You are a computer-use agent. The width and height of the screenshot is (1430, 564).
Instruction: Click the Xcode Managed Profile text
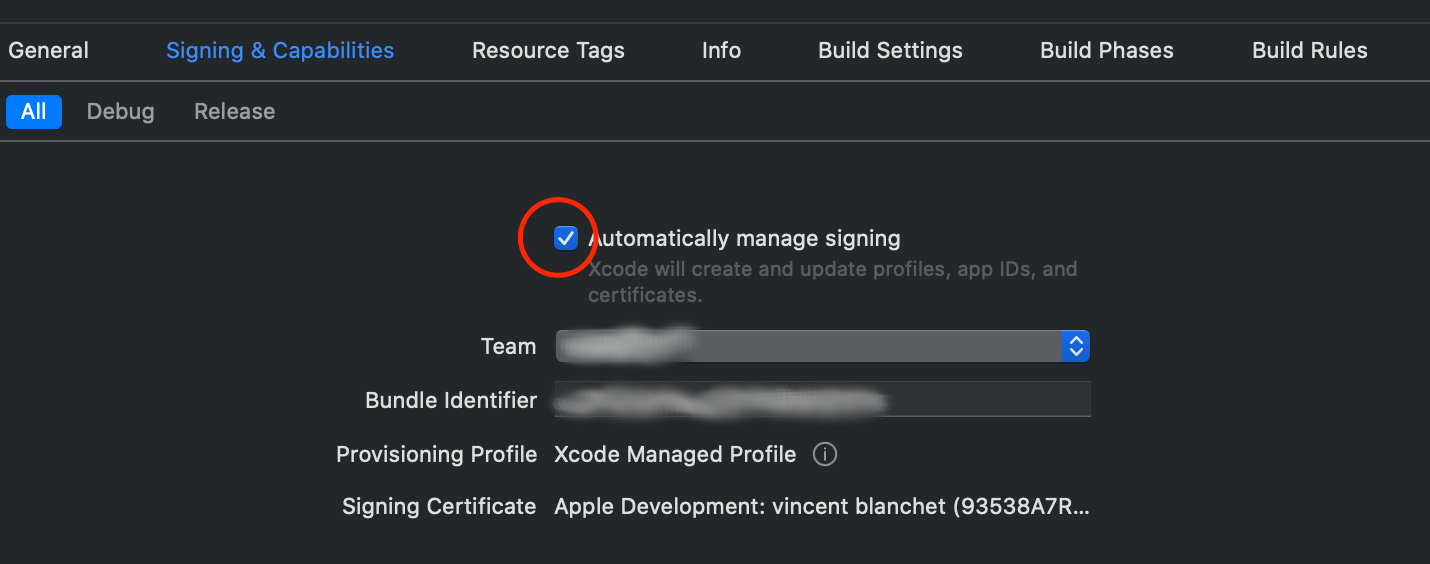pos(675,455)
